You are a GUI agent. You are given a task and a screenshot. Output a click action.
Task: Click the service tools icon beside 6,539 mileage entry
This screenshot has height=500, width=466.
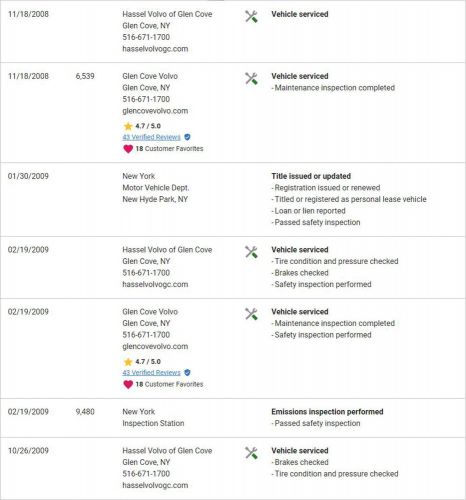coord(251,78)
